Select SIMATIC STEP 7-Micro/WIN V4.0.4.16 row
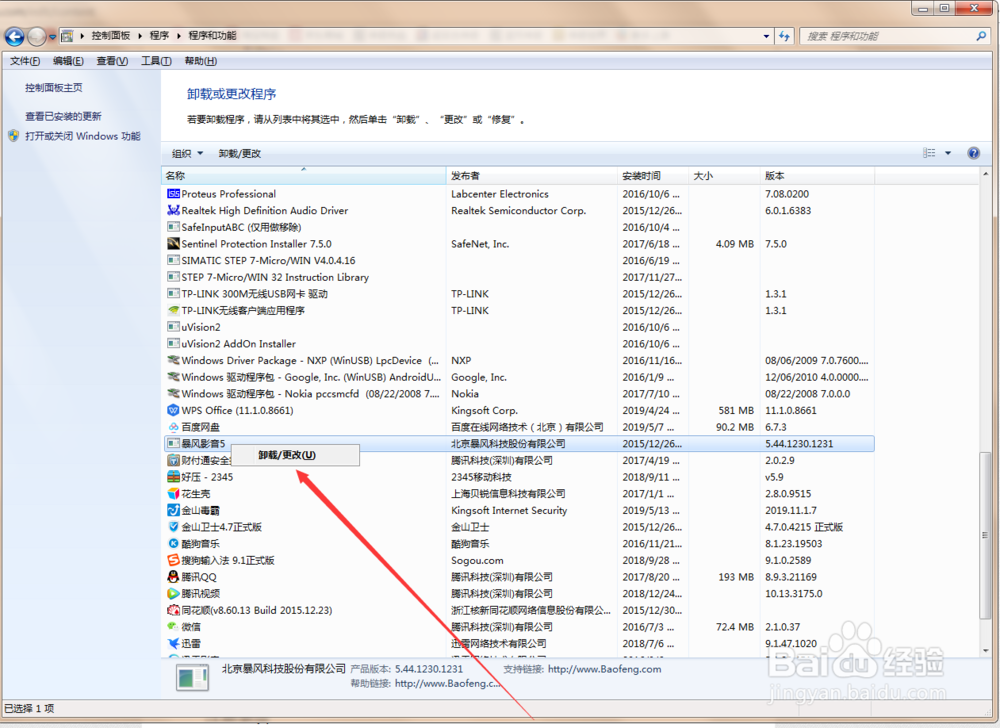Viewport: 1000px width, 728px height. coord(518,260)
